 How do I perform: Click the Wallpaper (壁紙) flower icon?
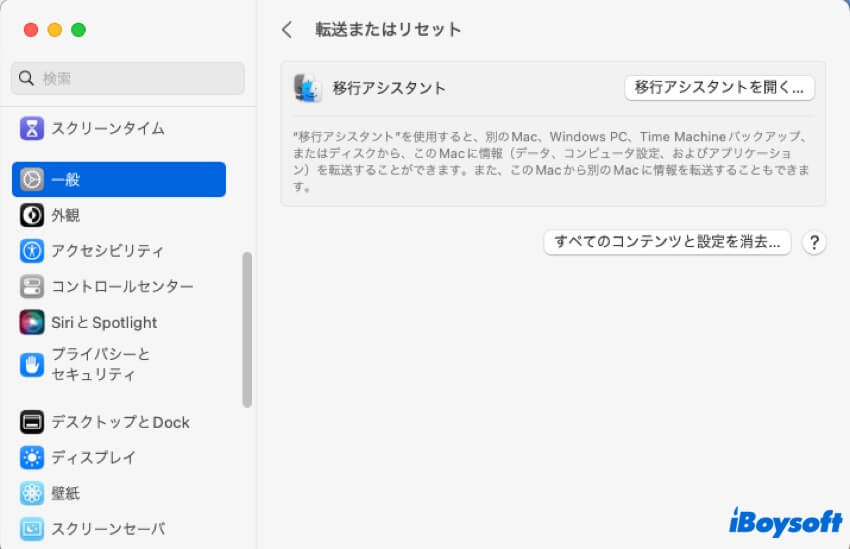[32, 493]
